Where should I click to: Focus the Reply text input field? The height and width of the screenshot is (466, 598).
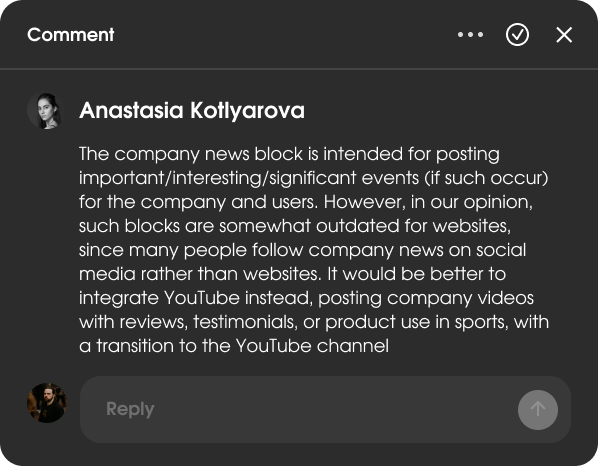pyautogui.click(x=325, y=410)
